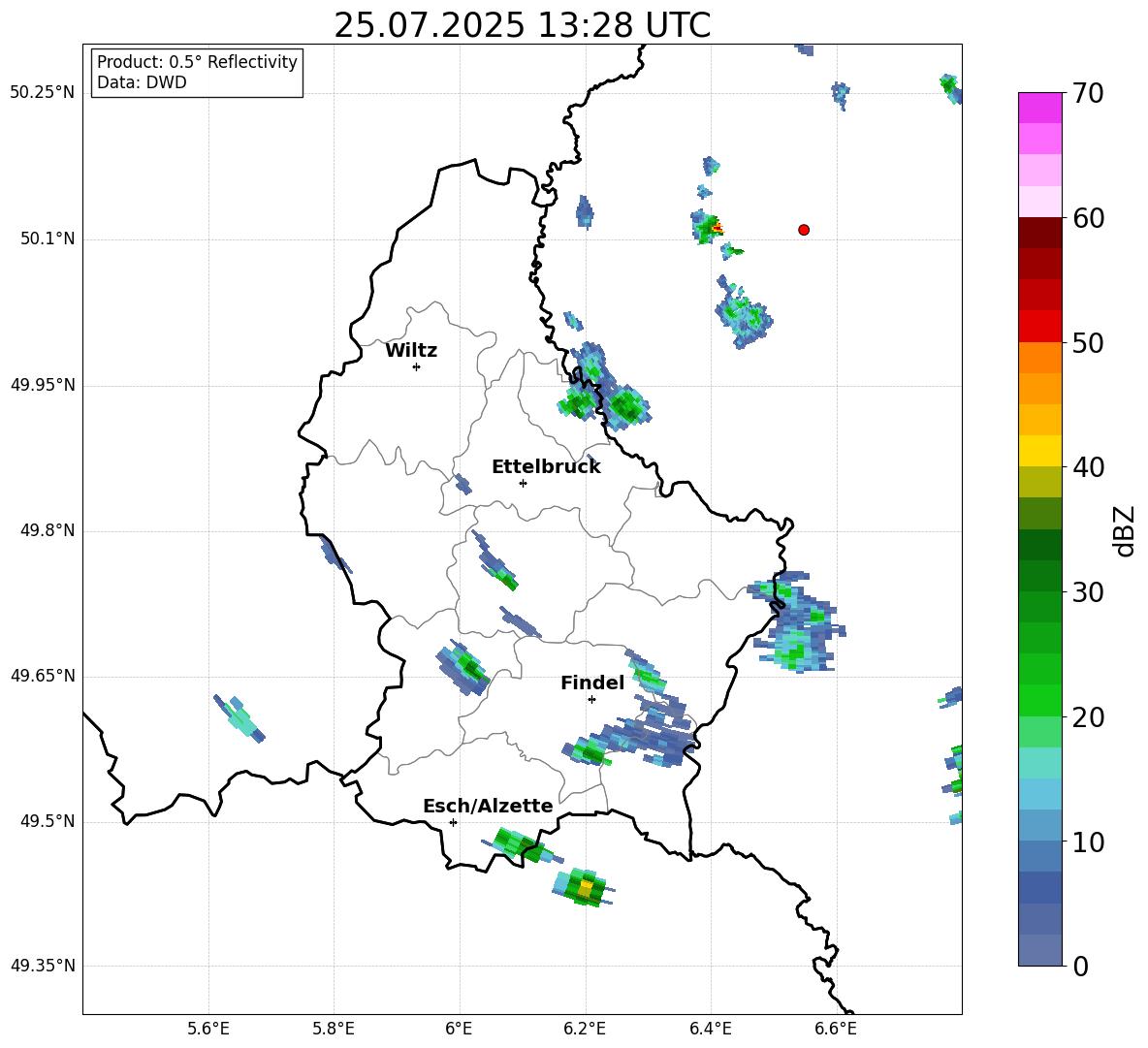Image resolution: width=1148 pixels, height=1048 pixels.
Task: Click the 5.8°E longitude label
Action: coord(334,1029)
